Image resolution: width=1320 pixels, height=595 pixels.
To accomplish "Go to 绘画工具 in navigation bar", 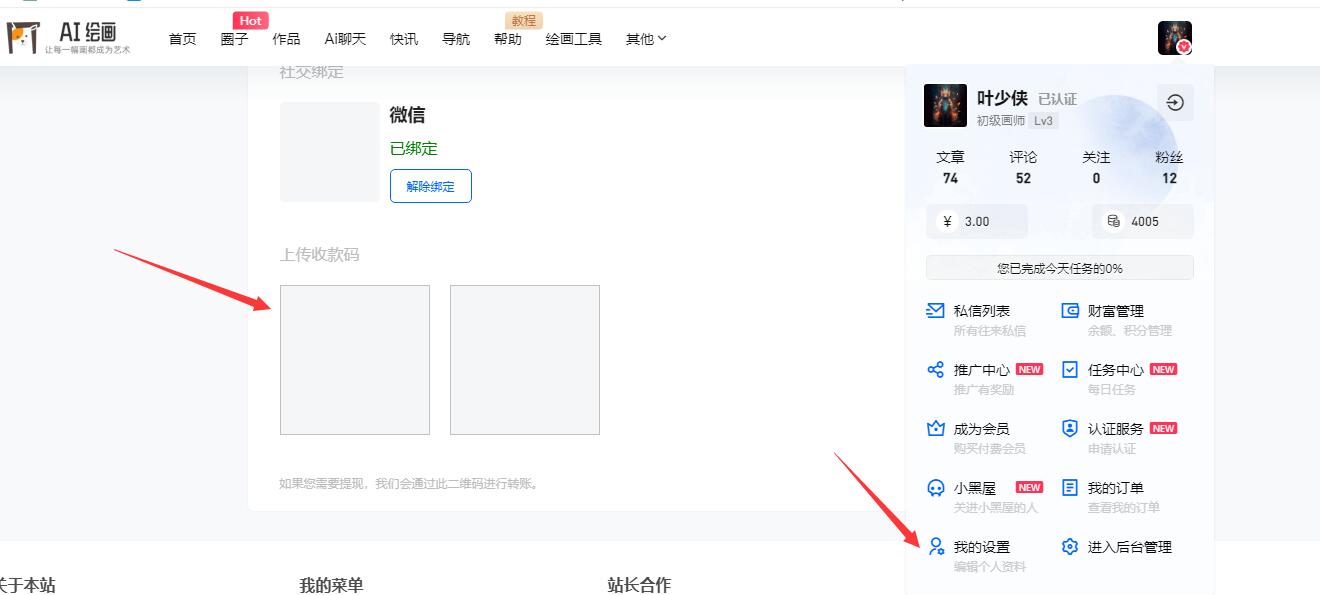I will click(573, 39).
